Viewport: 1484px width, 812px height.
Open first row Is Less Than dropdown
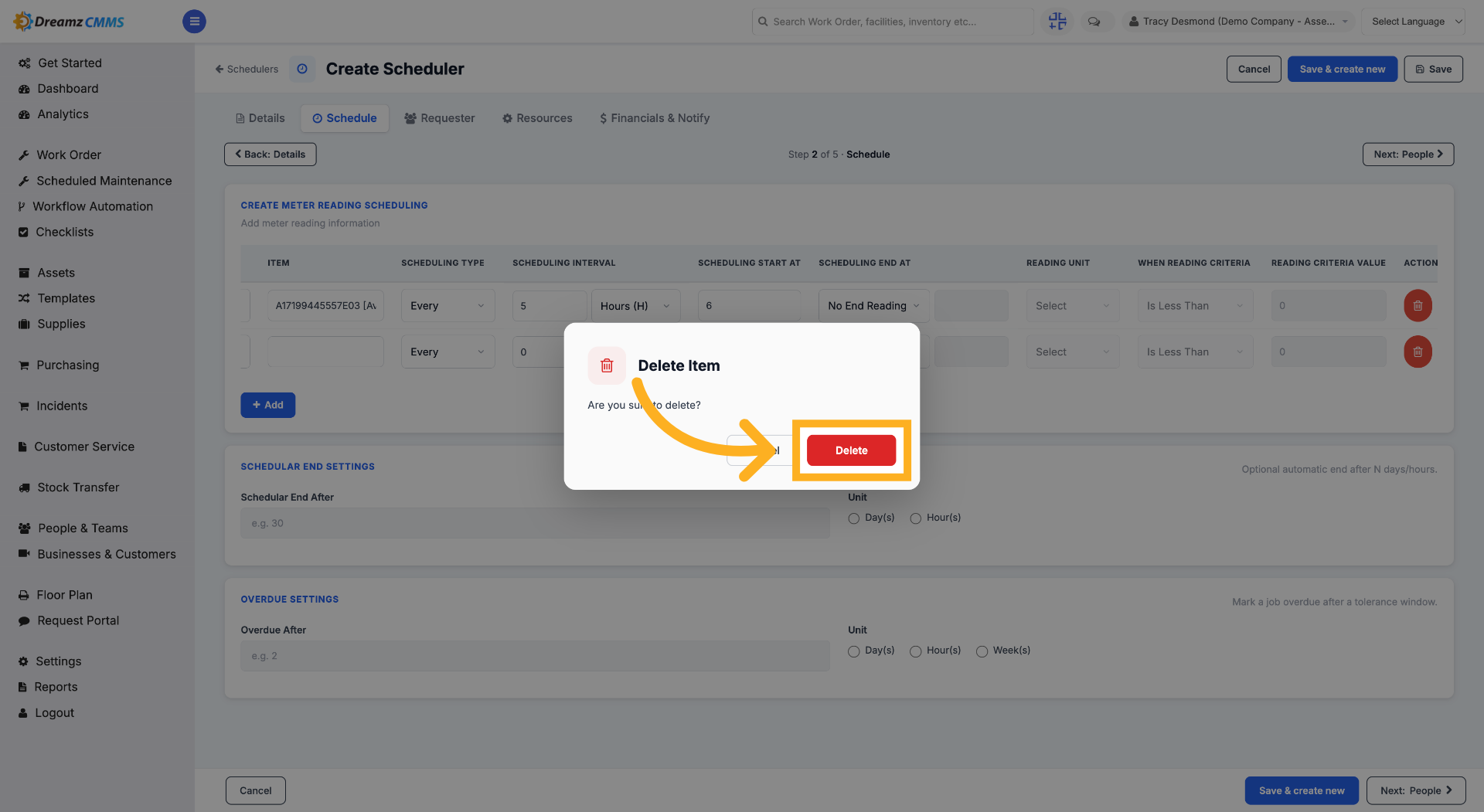tap(1195, 305)
